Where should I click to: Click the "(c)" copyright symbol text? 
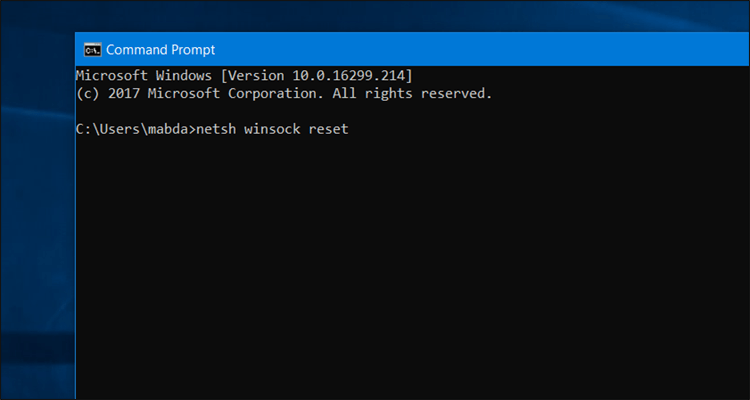point(88,94)
